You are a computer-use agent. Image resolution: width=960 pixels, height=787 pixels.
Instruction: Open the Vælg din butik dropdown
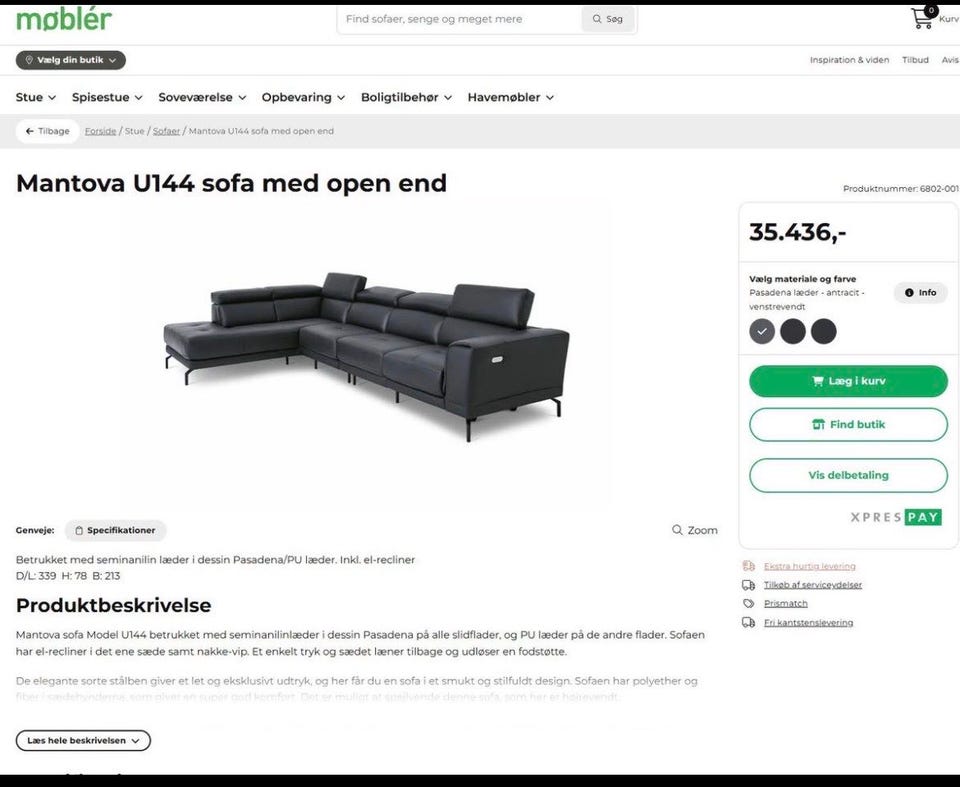tap(70, 60)
